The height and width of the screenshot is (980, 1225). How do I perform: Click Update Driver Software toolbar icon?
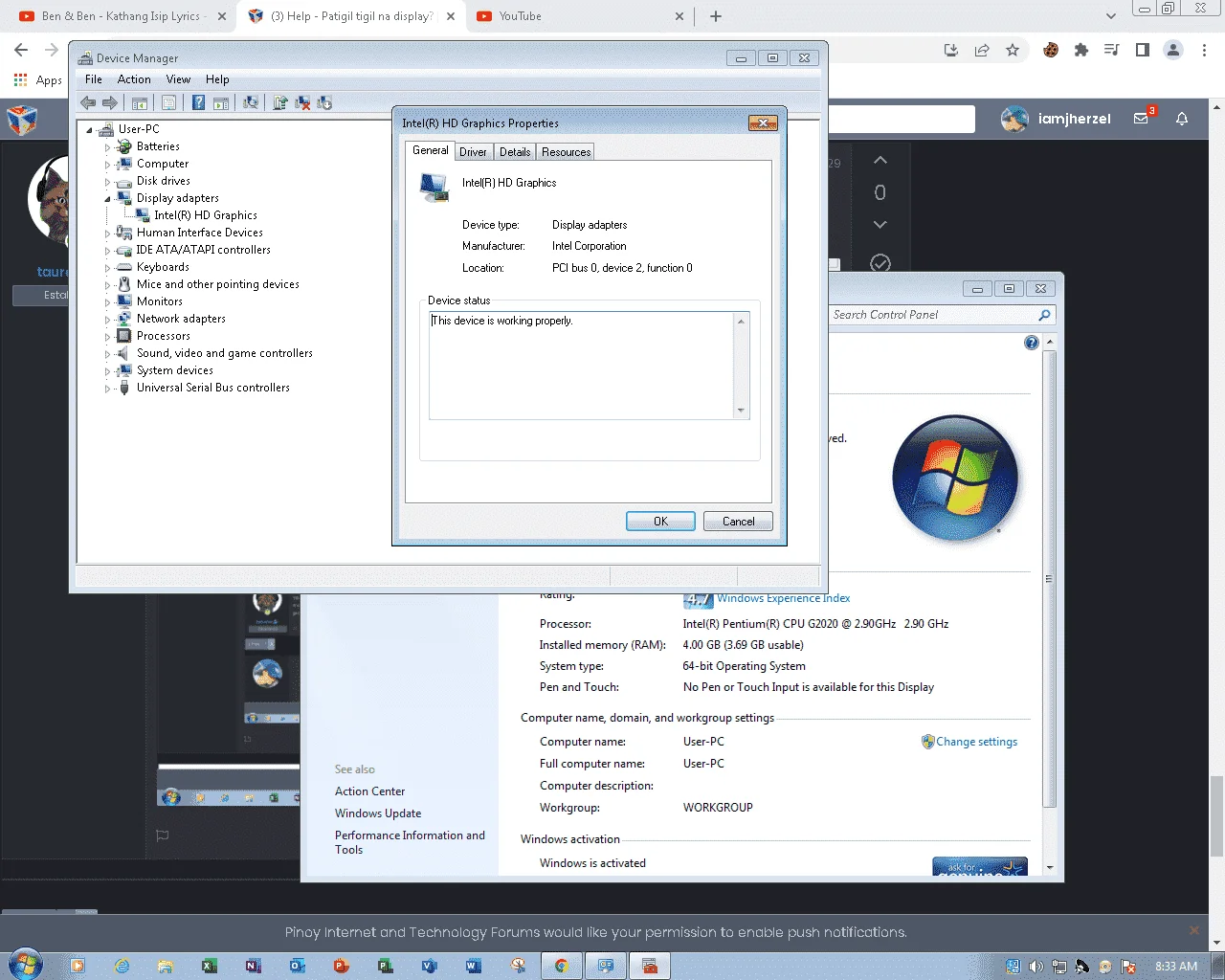tap(280, 102)
